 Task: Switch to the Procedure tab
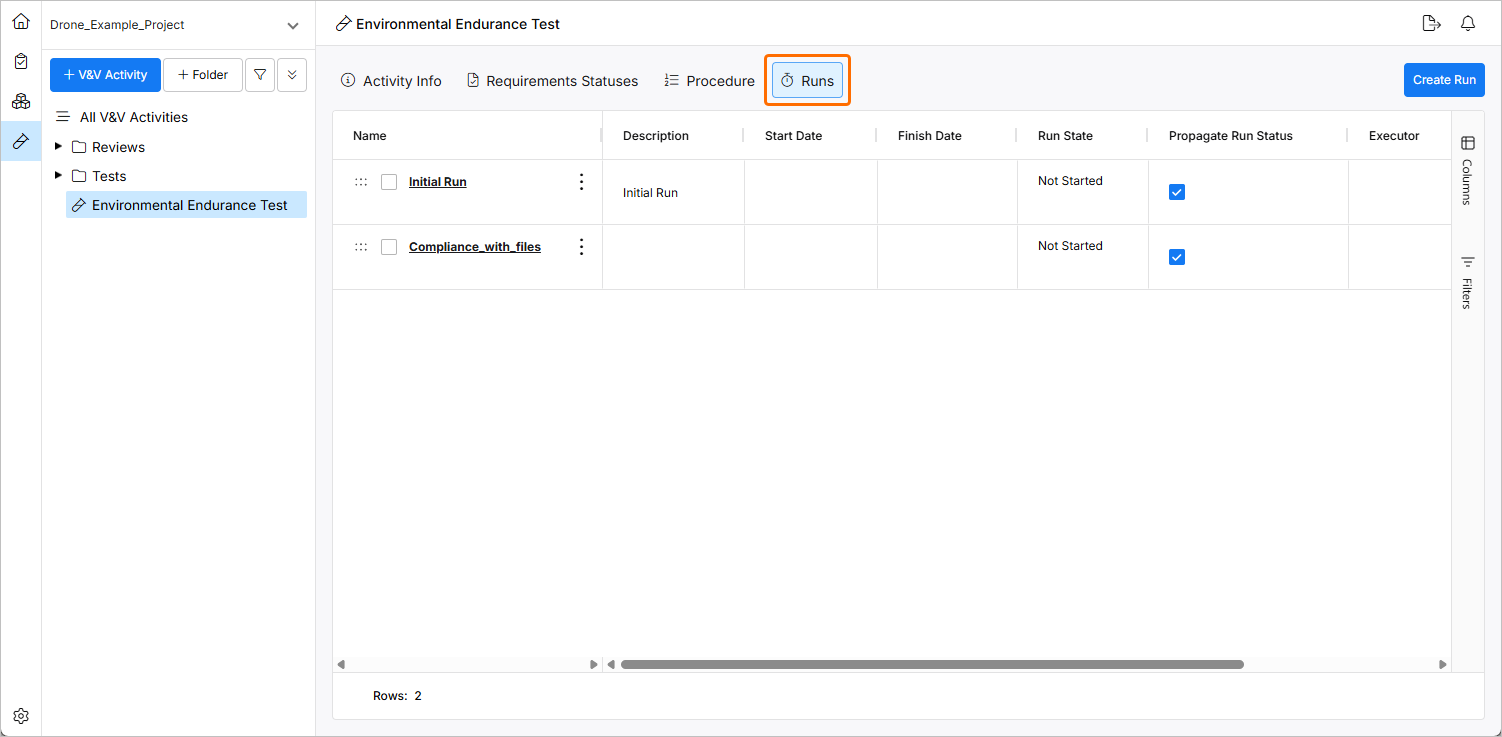[x=709, y=81]
